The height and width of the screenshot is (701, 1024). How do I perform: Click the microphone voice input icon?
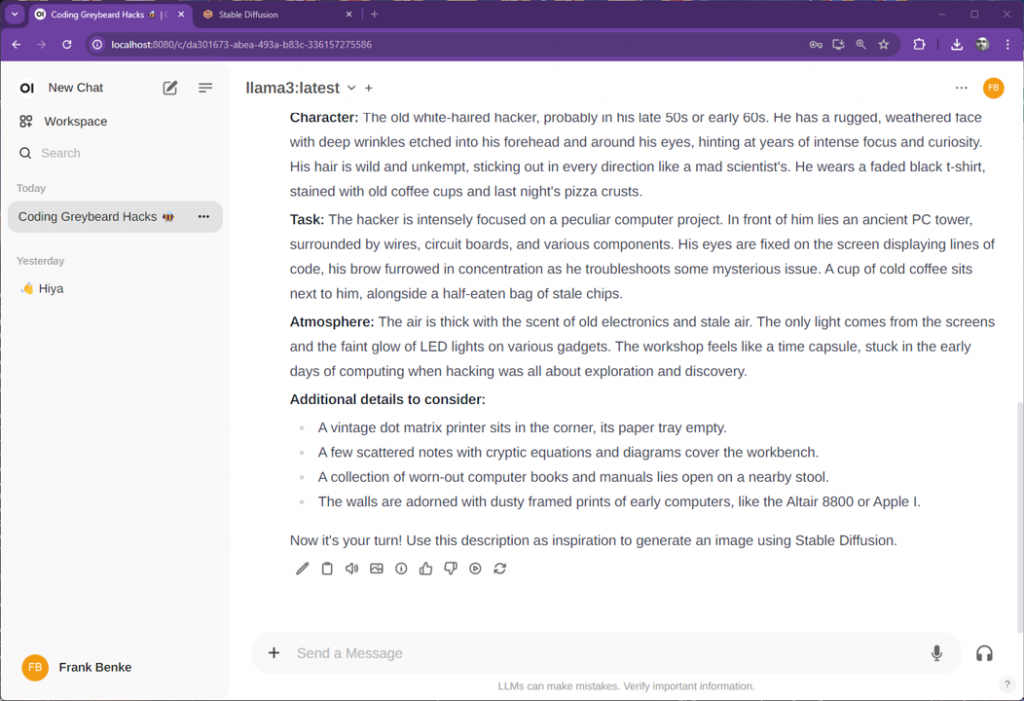point(936,653)
